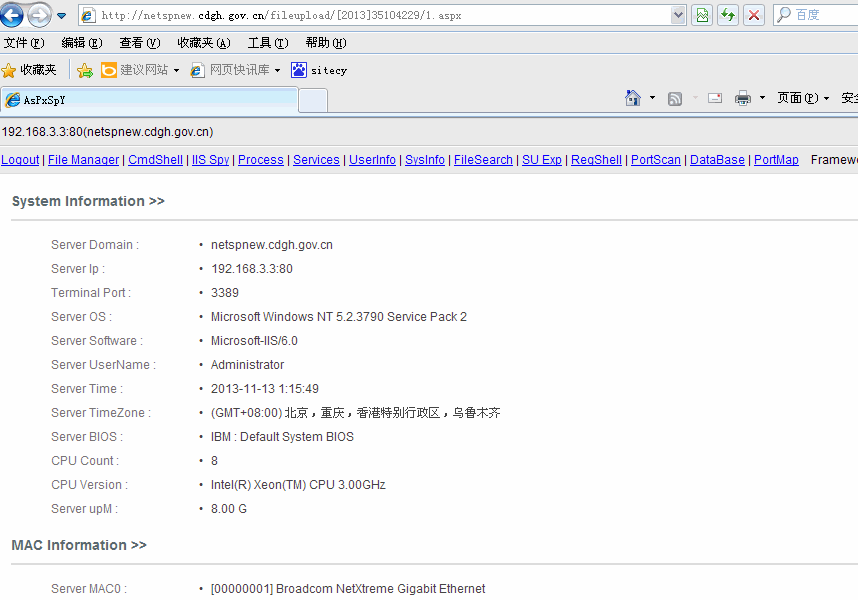Click the Print printer icon
The image size is (858, 600).
(x=743, y=98)
